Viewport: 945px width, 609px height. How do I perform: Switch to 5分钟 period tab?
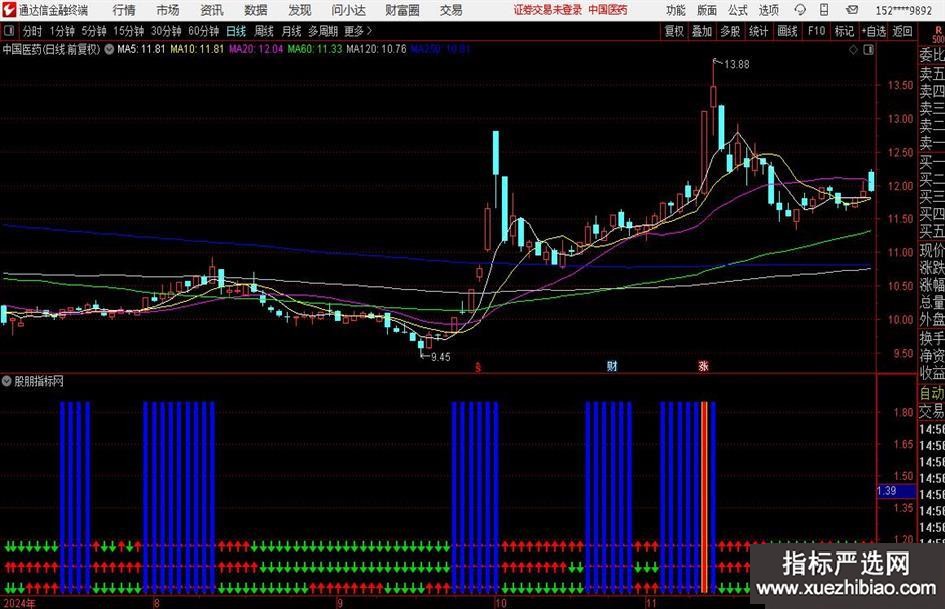(x=93, y=31)
